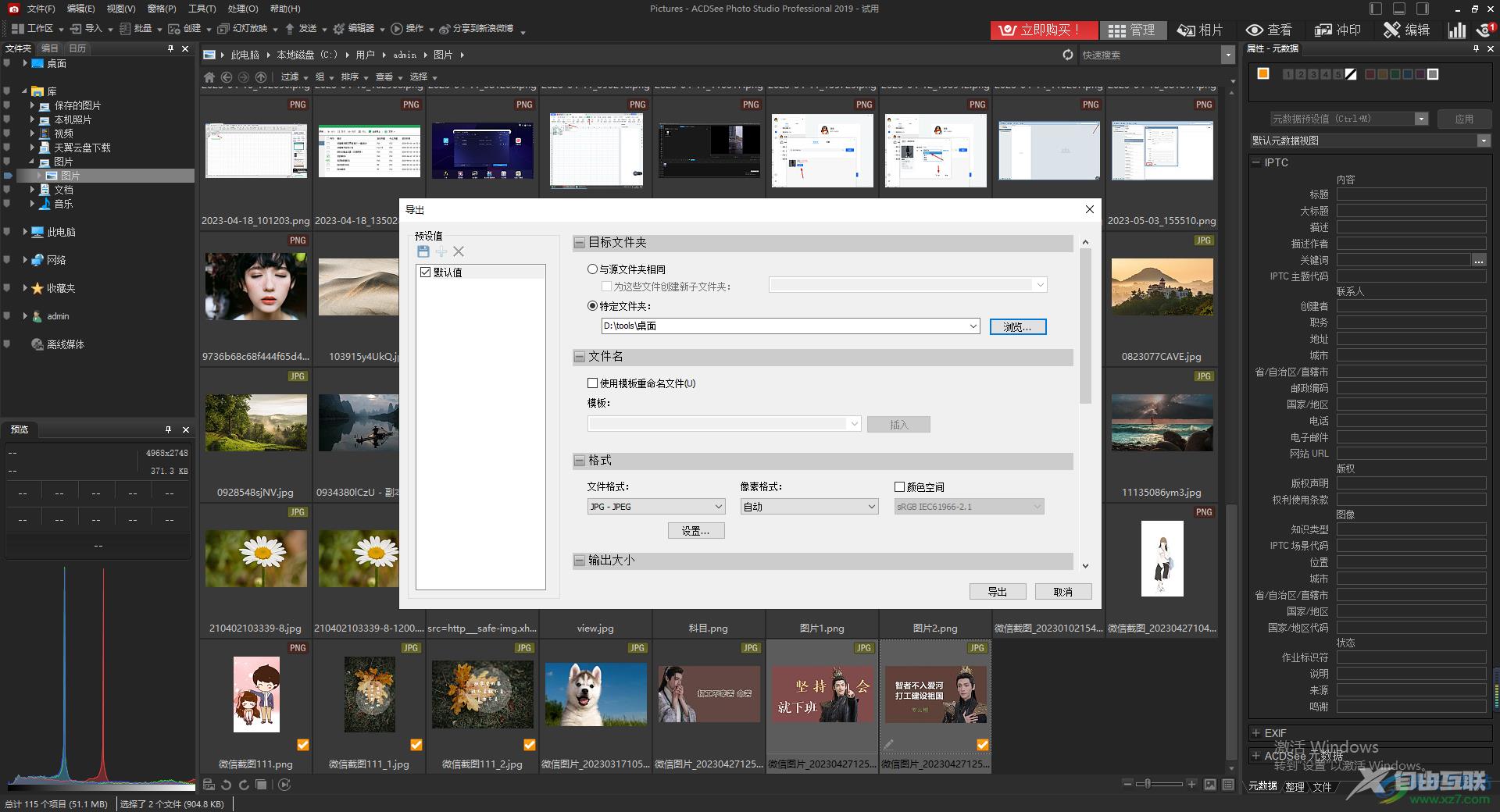Switch to Edit mode
The width and height of the screenshot is (1500, 812).
coord(1406,30)
